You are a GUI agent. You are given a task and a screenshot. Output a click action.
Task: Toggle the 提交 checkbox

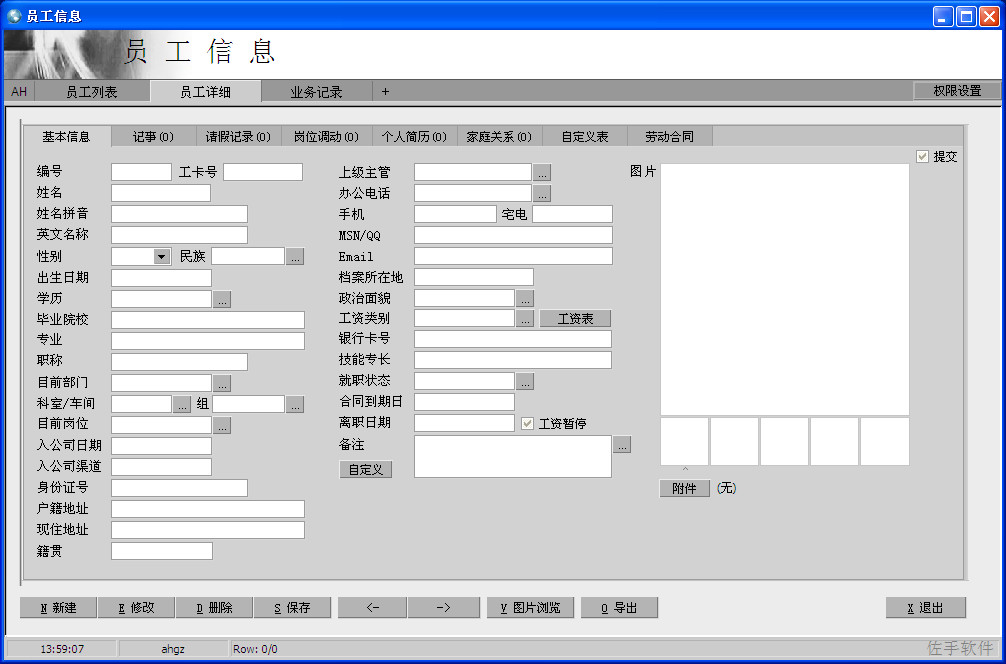tap(922, 156)
